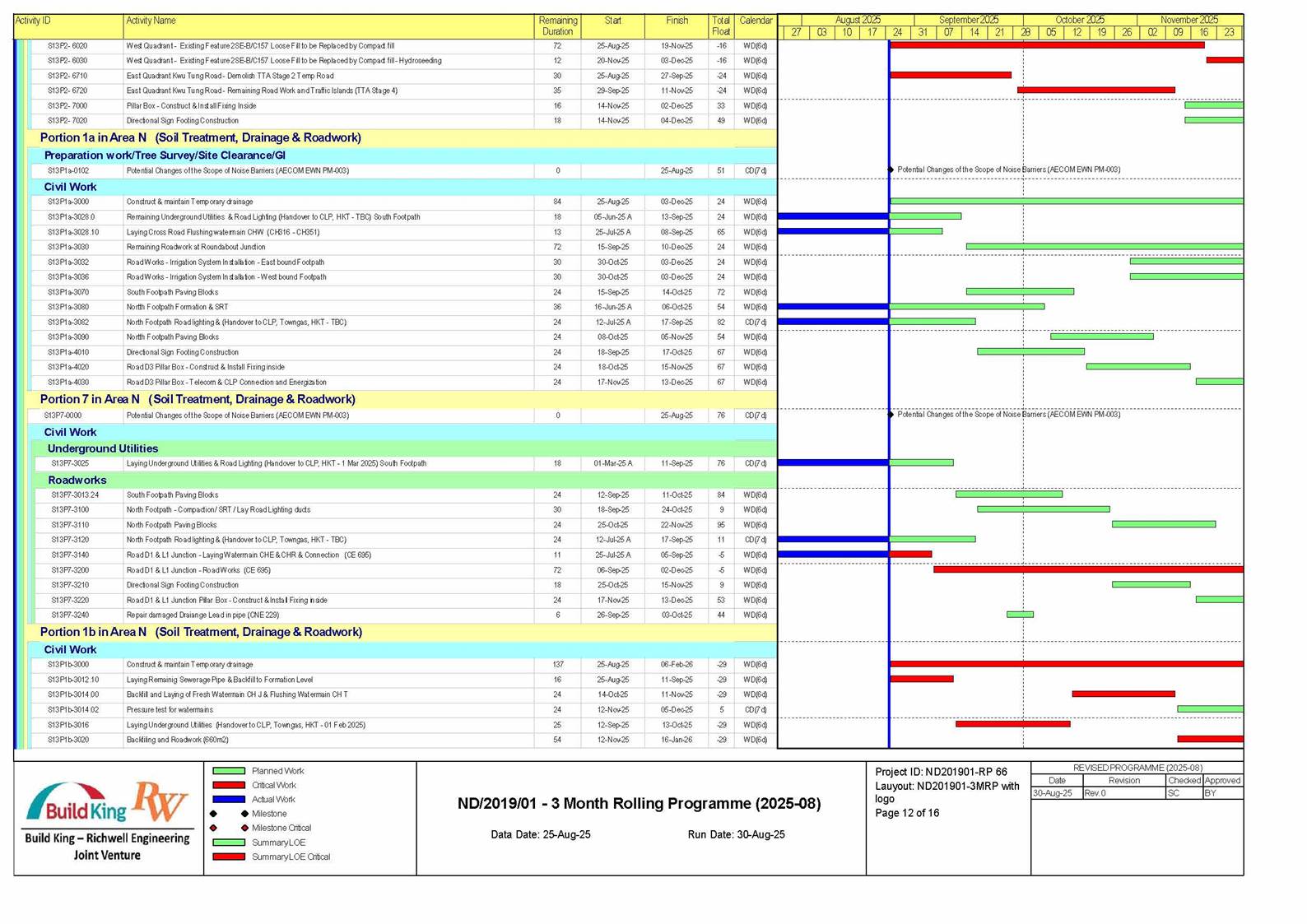Click the Project ID: ND201901-RP 66 text
This screenshot has height=924, width=1307.
point(941,772)
